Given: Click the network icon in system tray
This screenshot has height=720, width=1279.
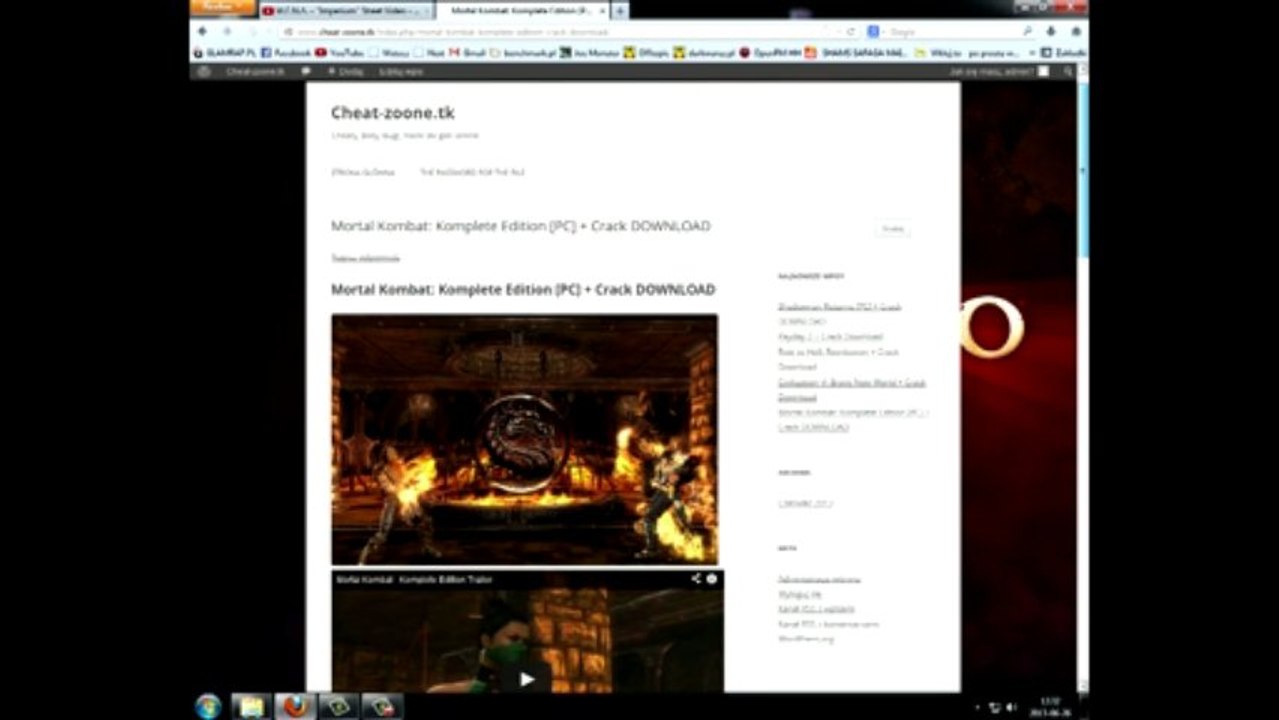Looking at the screenshot, I should tap(994, 707).
